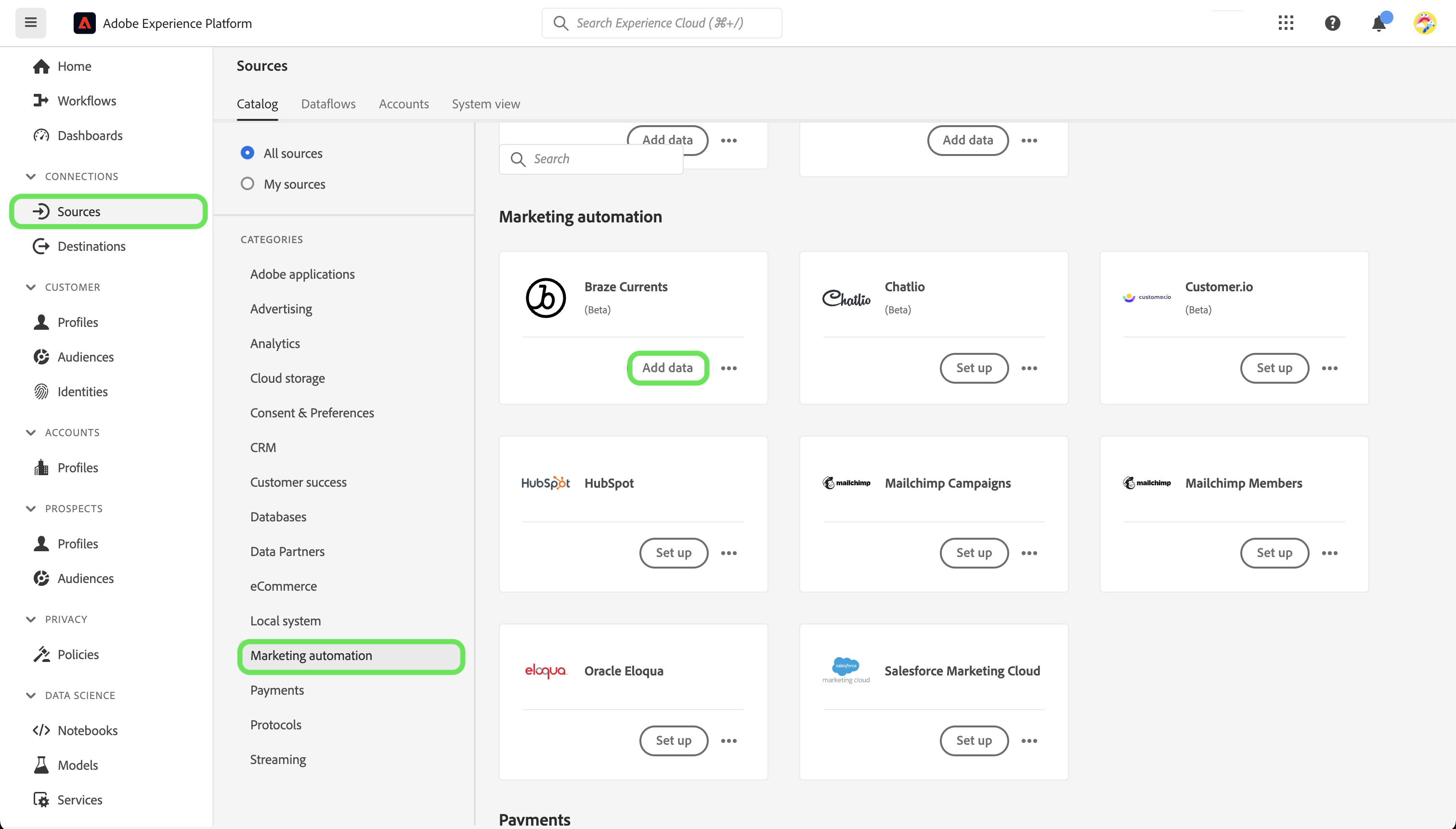Click Add data for Braze Currents
This screenshot has height=829, width=1456.
(x=667, y=368)
